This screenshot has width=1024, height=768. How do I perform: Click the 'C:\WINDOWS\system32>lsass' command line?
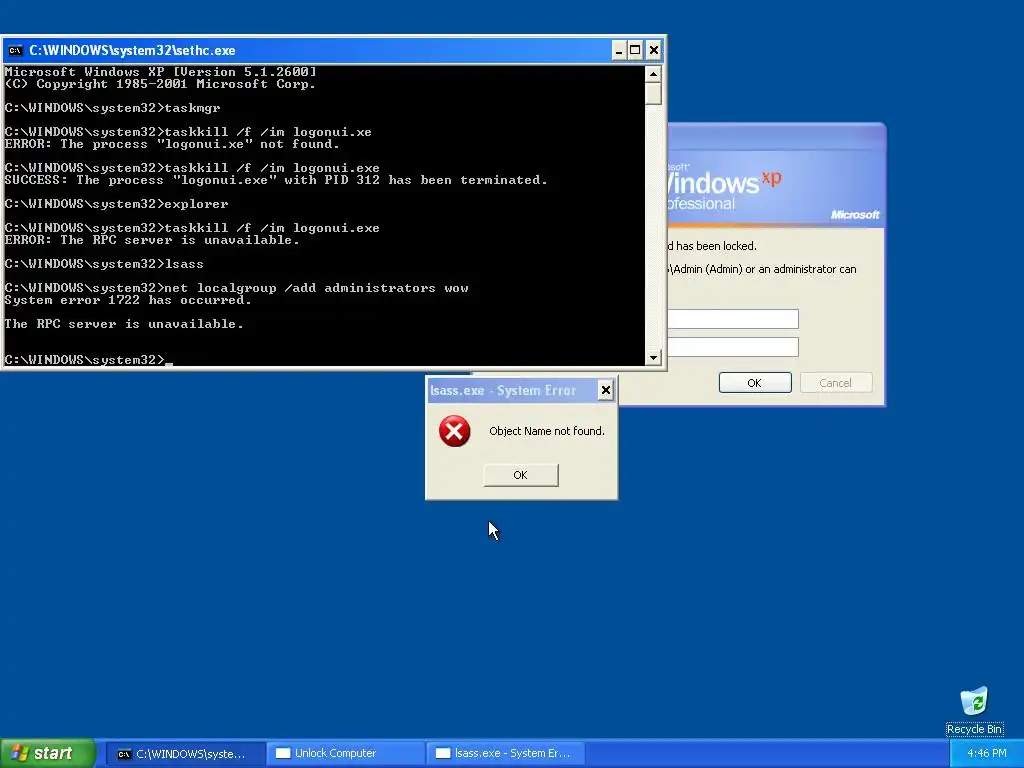[x=104, y=264]
